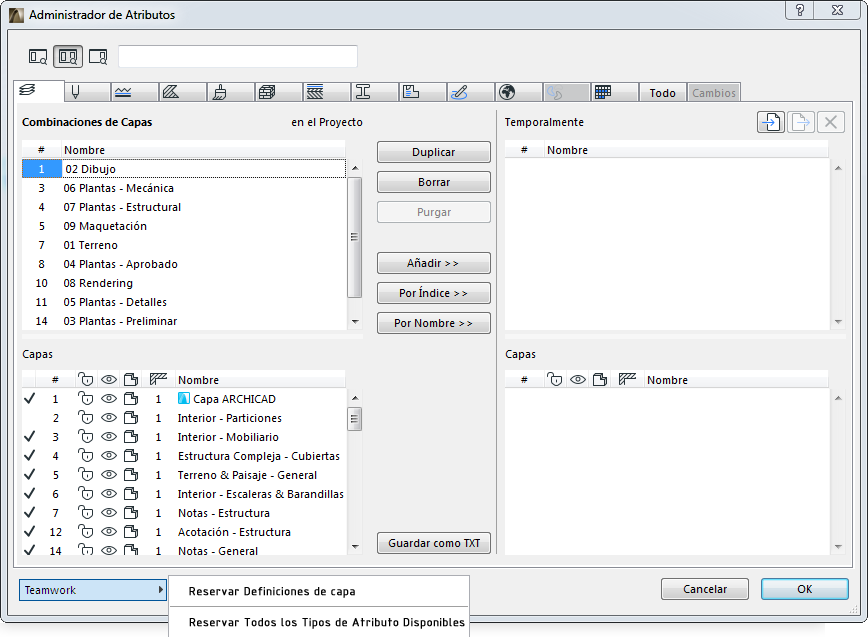Click the lock icon of Capa ARCHICAD
This screenshot has height=637, width=868.
(85, 398)
